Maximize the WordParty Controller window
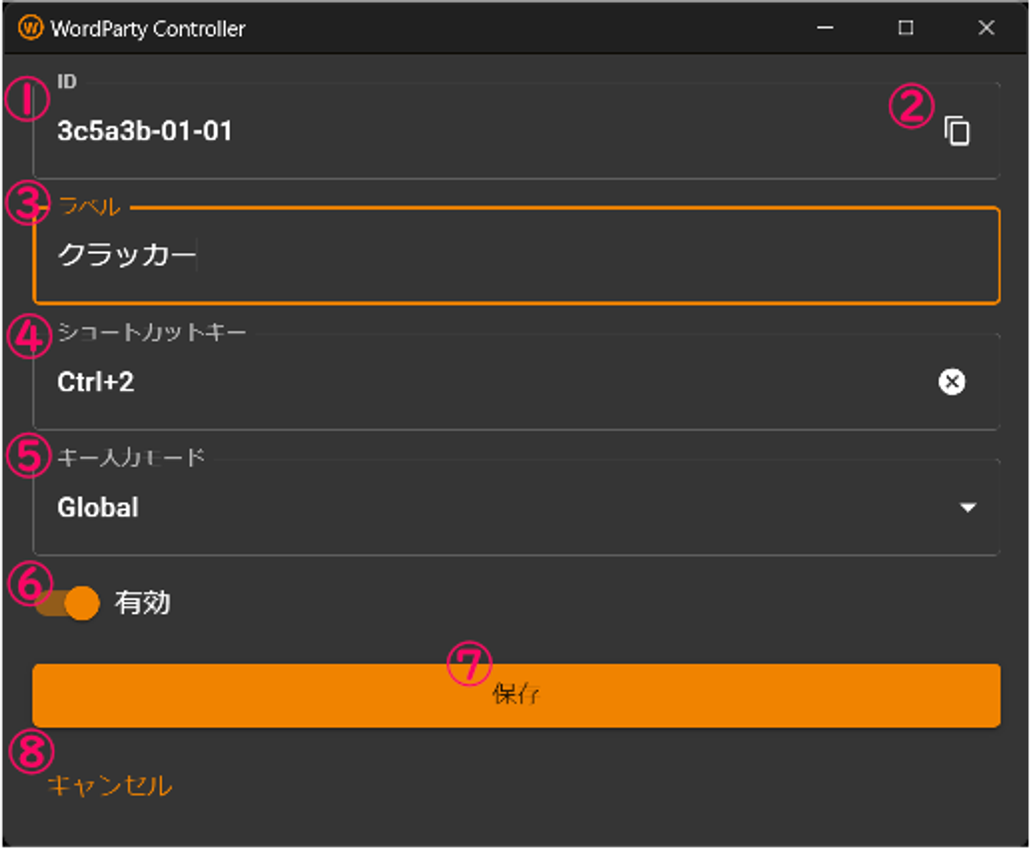Screen dimensions: 1030x849 click(x=906, y=28)
